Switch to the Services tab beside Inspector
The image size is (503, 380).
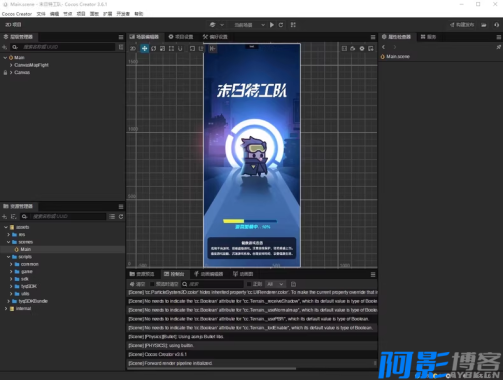[x=428, y=37]
